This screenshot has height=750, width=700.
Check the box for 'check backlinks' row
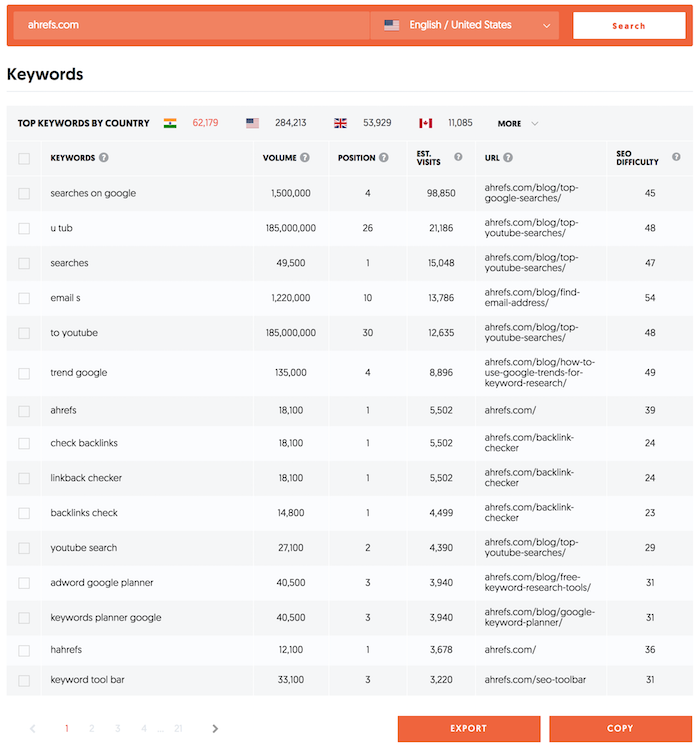pos(24,443)
